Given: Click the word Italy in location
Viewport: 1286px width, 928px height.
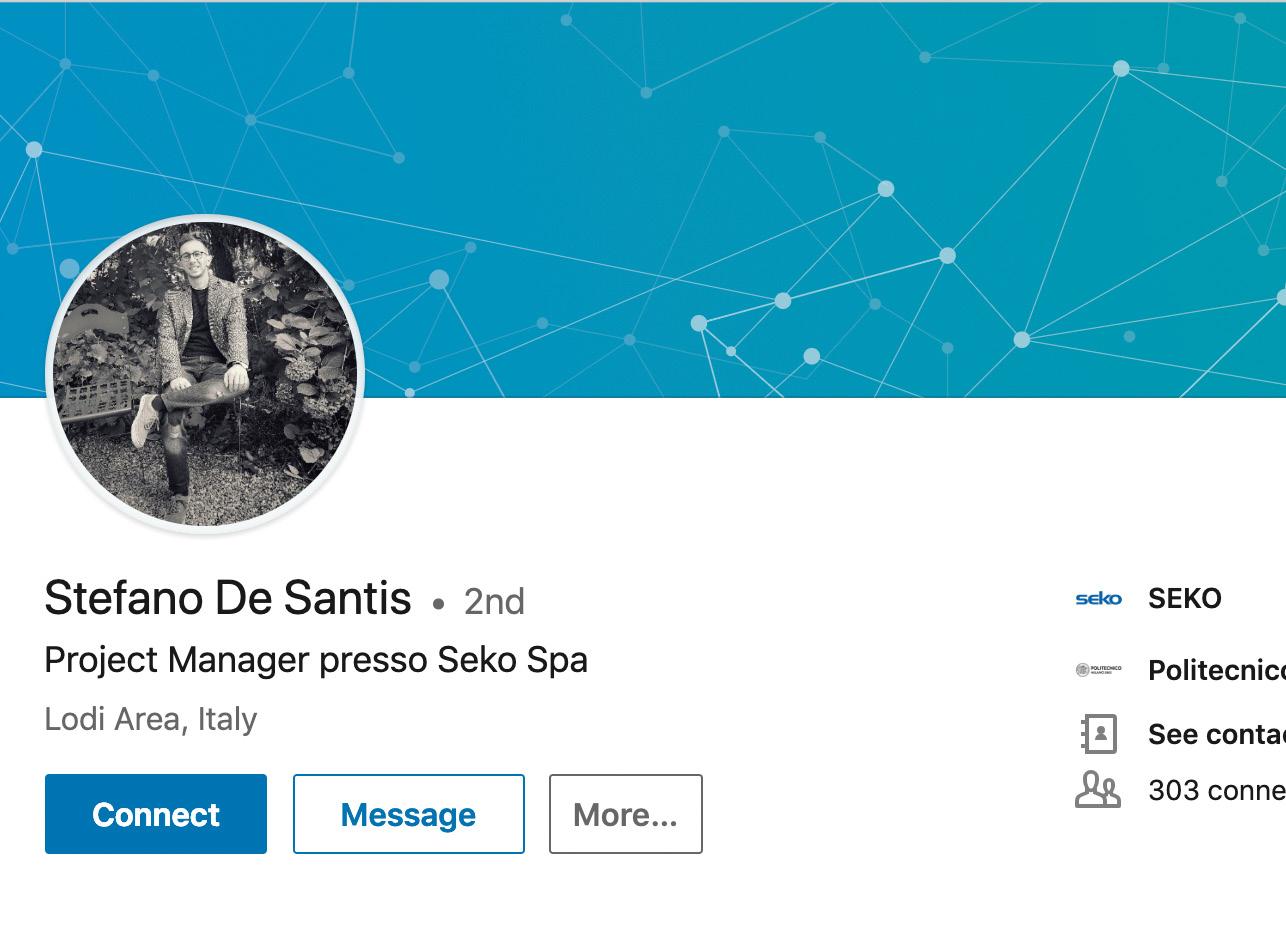Looking at the screenshot, I should click(227, 719).
